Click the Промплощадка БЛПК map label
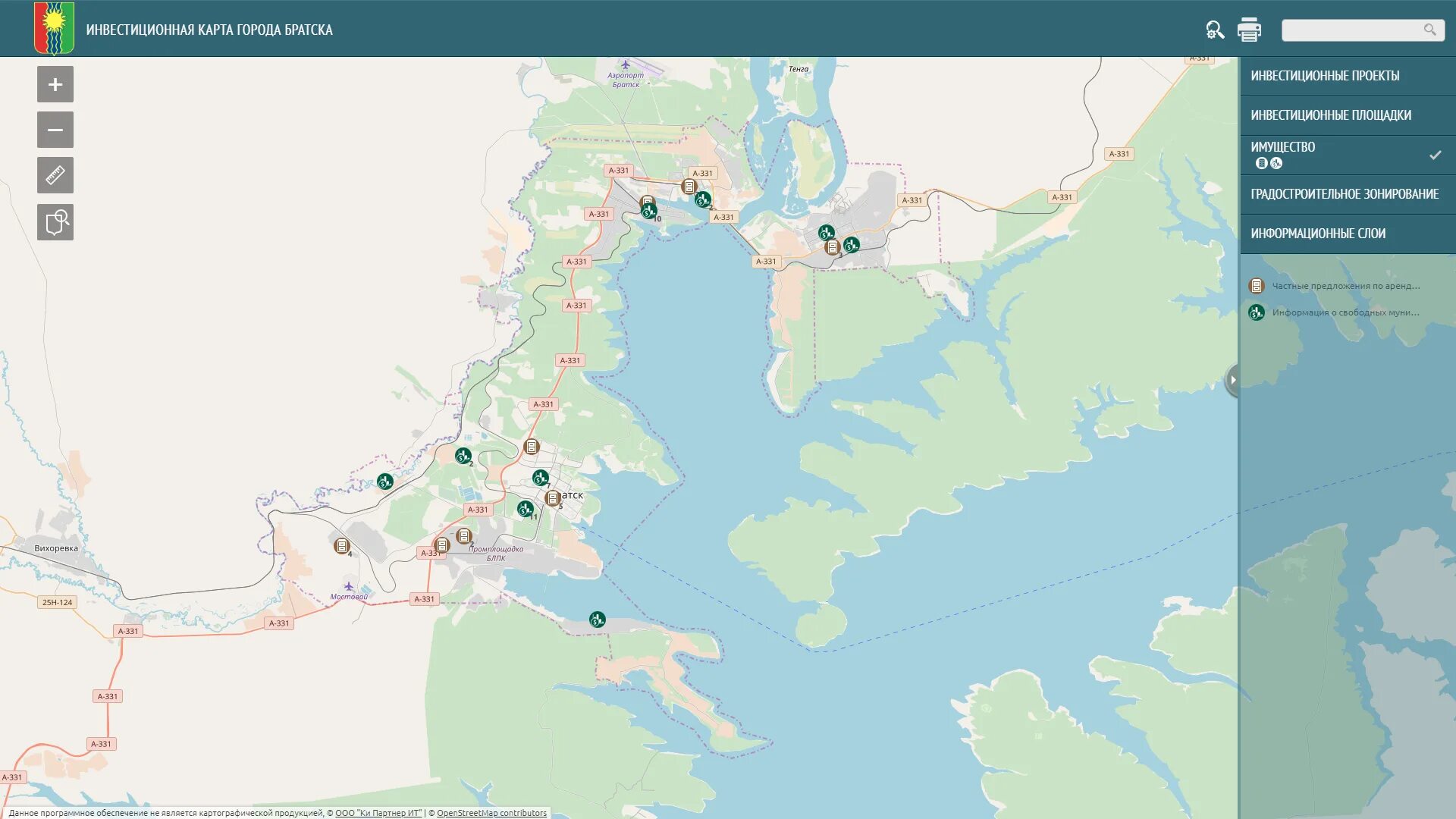This screenshot has width=1456, height=819. click(496, 554)
